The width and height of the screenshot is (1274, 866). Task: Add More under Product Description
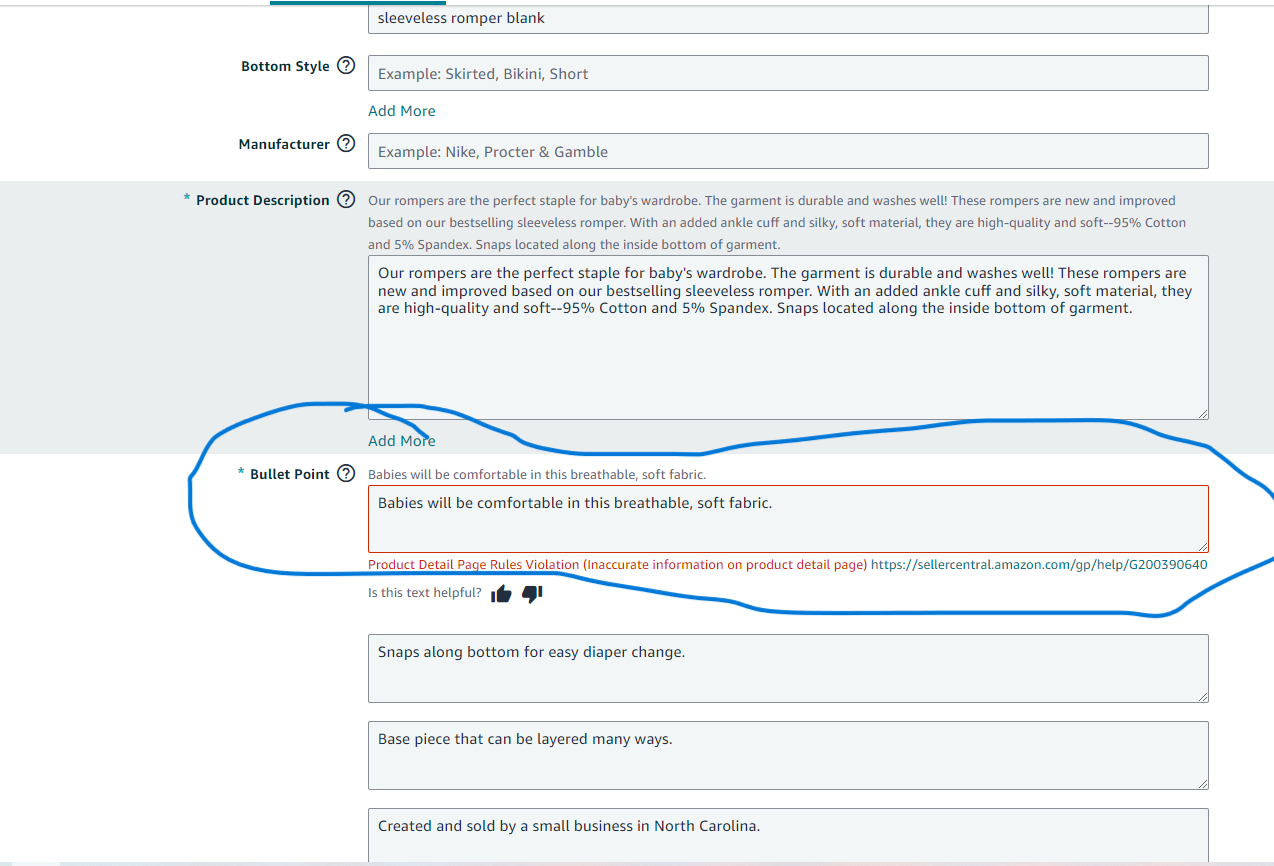tap(401, 441)
